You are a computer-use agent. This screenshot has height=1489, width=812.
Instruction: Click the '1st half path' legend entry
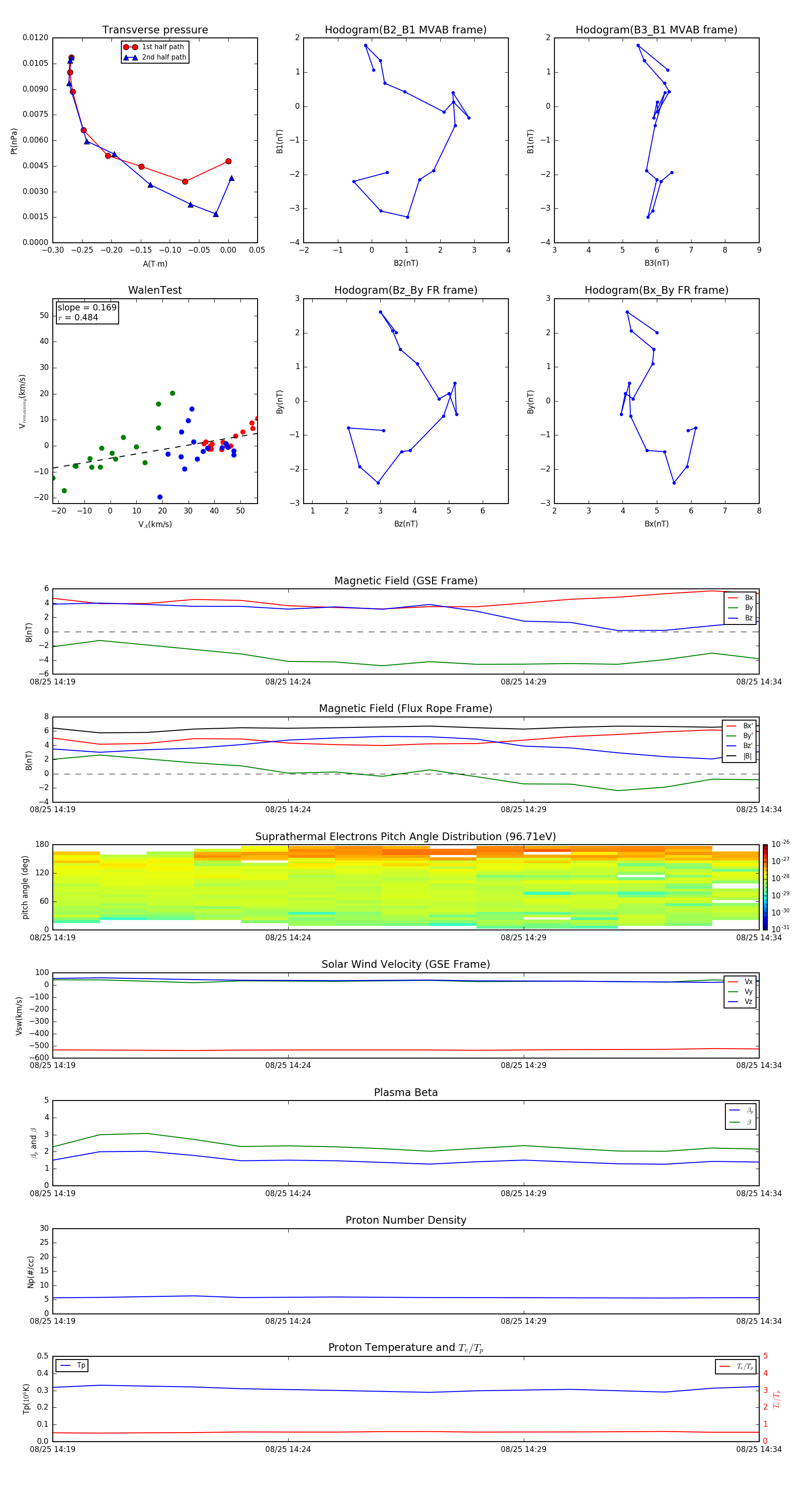coord(154,47)
